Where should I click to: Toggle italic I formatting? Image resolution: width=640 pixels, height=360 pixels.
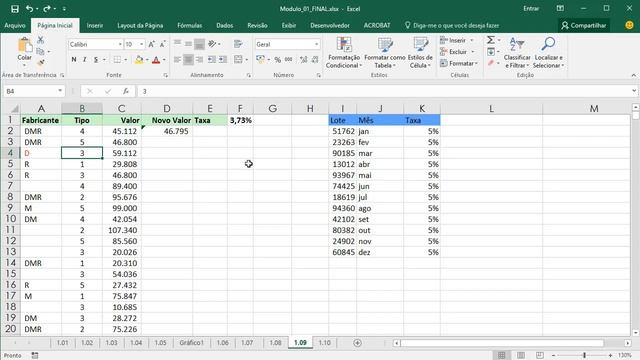click(x=85, y=60)
